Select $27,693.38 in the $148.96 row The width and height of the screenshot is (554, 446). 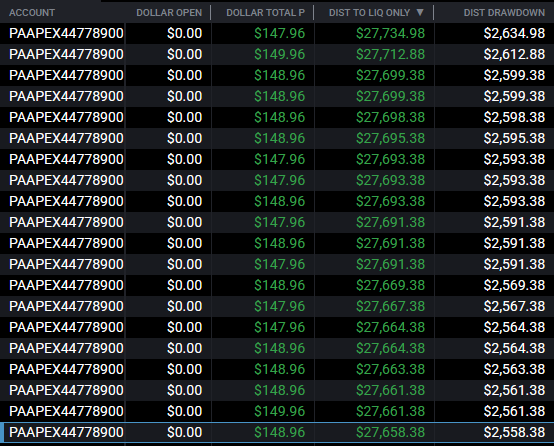pos(390,201)
